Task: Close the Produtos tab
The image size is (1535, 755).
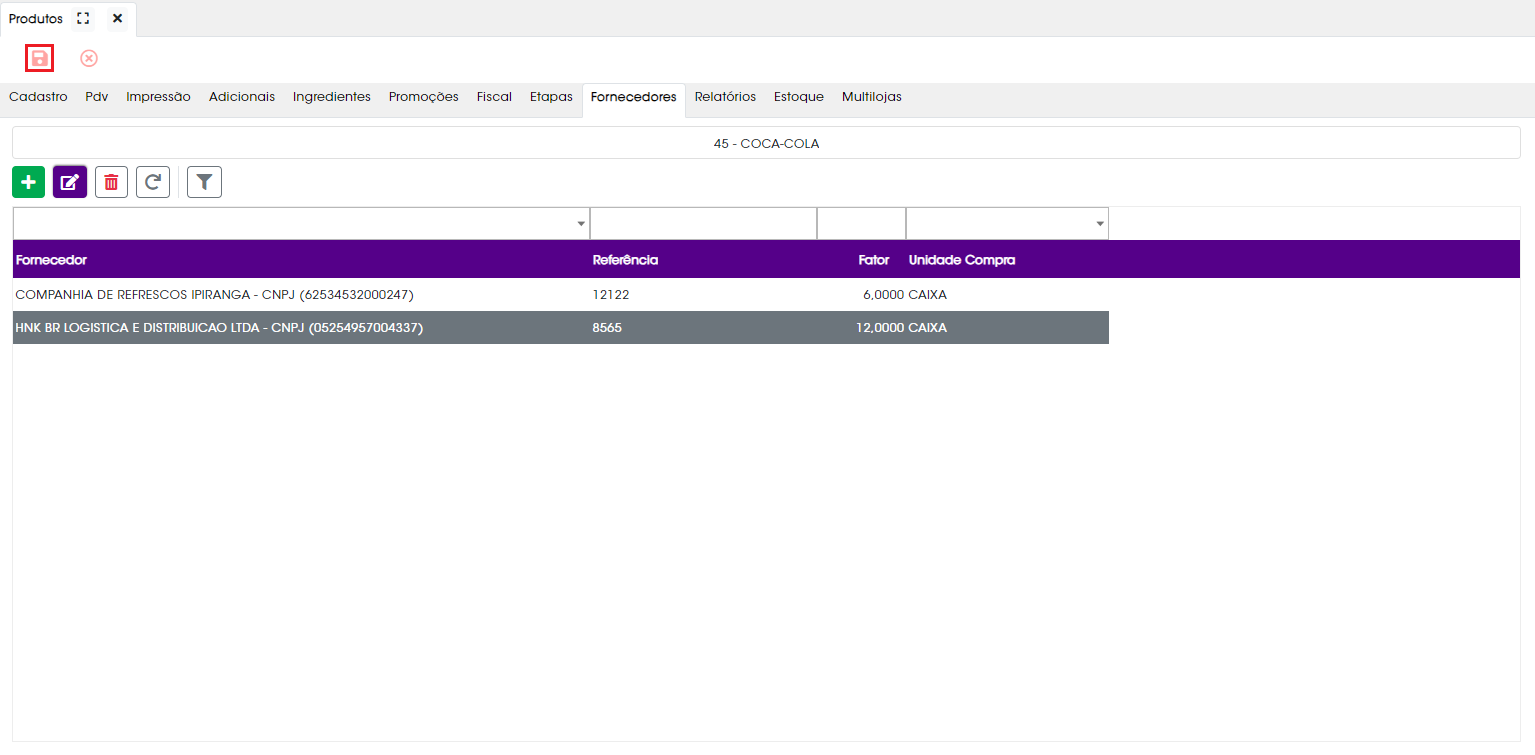Action: (117, 19)
